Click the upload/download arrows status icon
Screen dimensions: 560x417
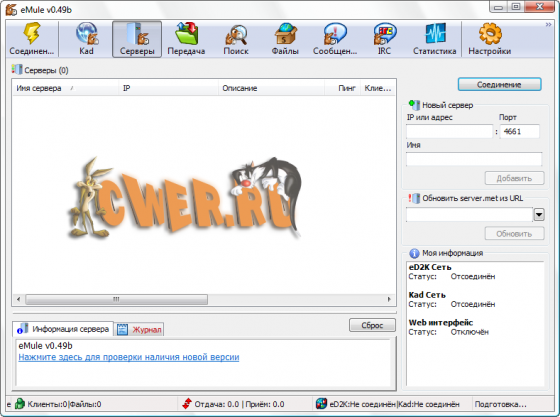(x=187, y=404)
